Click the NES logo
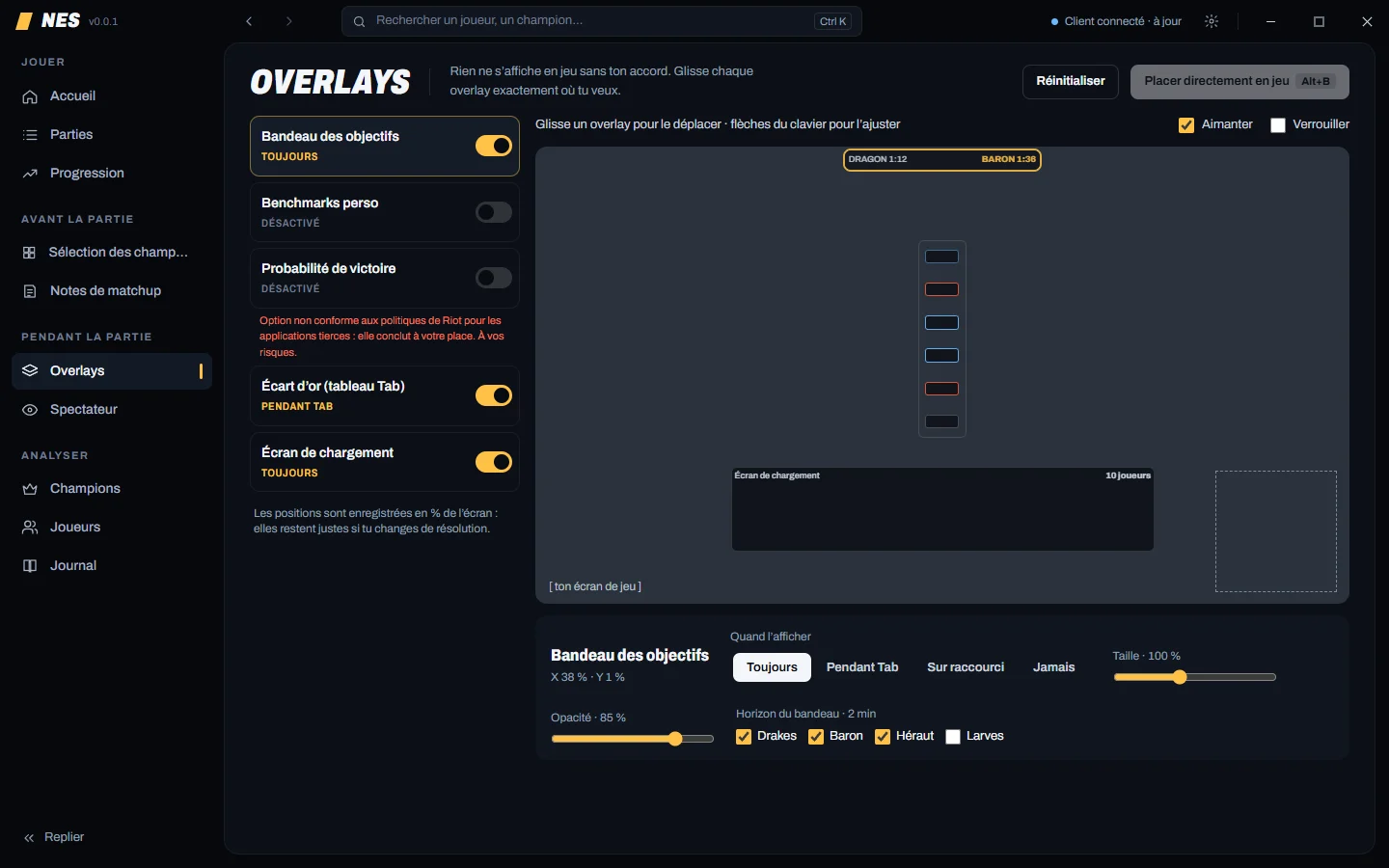 point(48,21)
